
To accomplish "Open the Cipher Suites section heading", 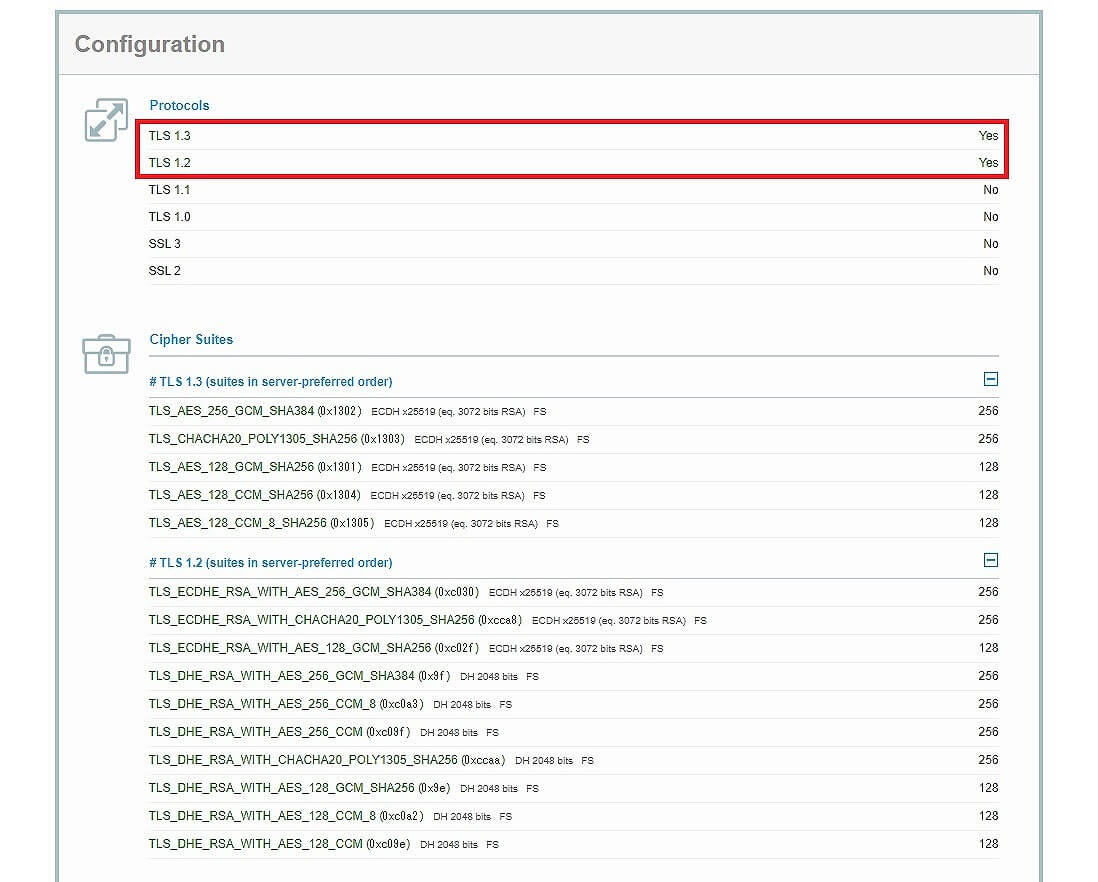I will pos(191,340).
